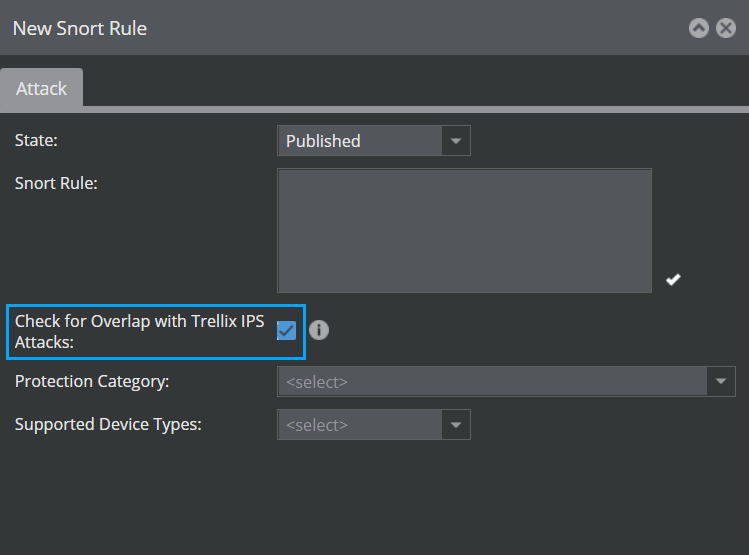The height and width of the screenshot is (555, 749).
Task: Uncheck Check for Overlap with Trellix IPS Attacks
Action: 286,331
